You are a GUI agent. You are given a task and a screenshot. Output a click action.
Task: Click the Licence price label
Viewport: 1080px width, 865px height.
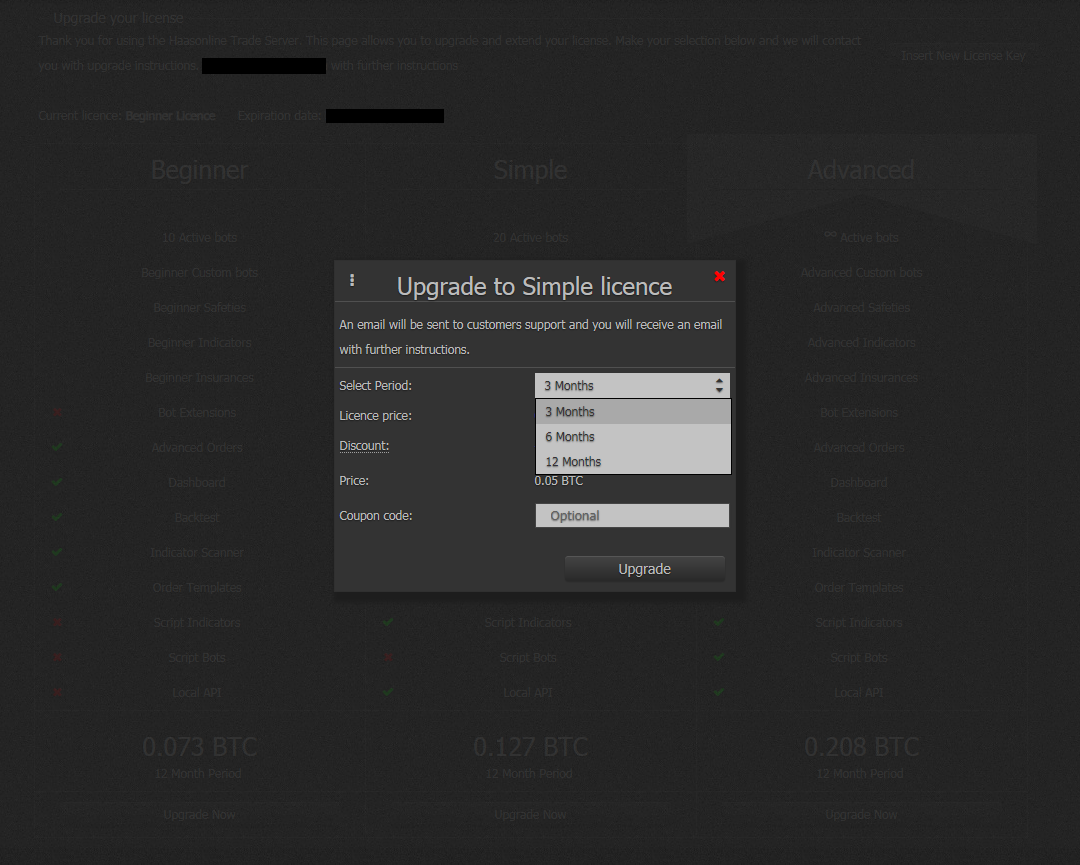375,416
